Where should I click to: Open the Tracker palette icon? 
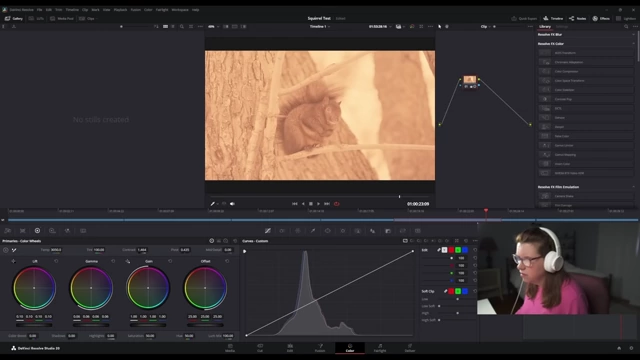pyautogui.click(x=343, y=231)
